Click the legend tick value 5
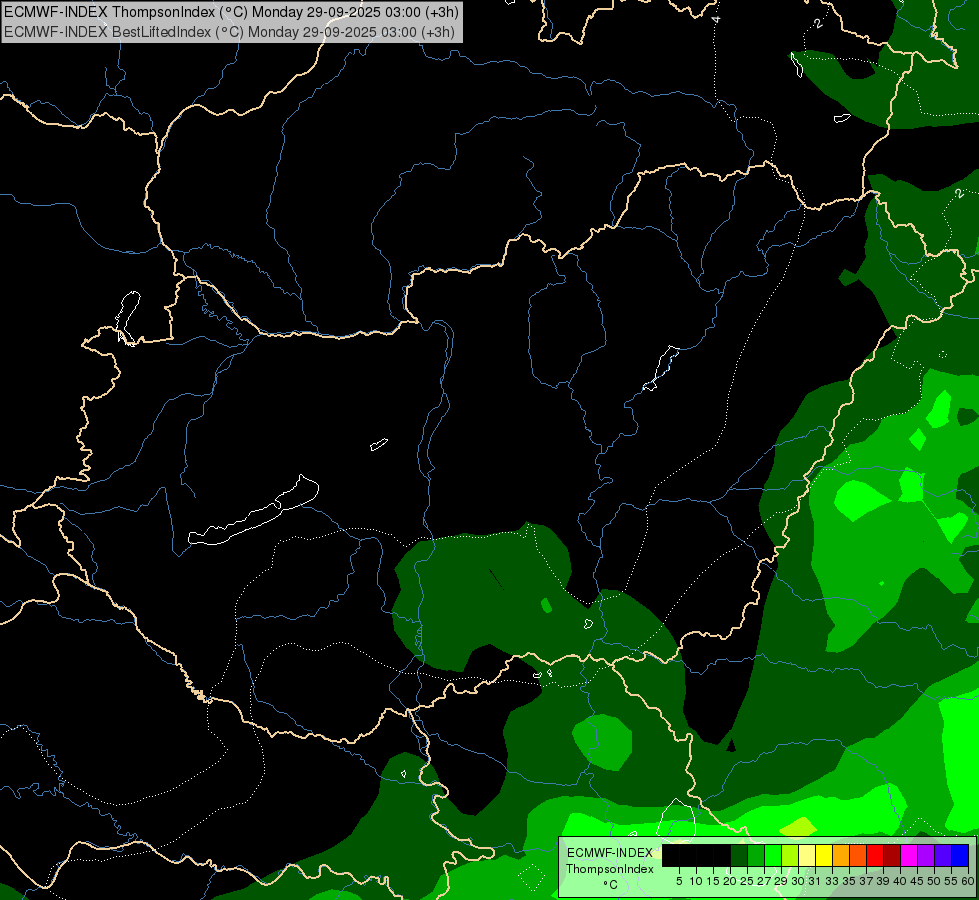The width and height of the screenshot is (979, 900). pos(679,881)
